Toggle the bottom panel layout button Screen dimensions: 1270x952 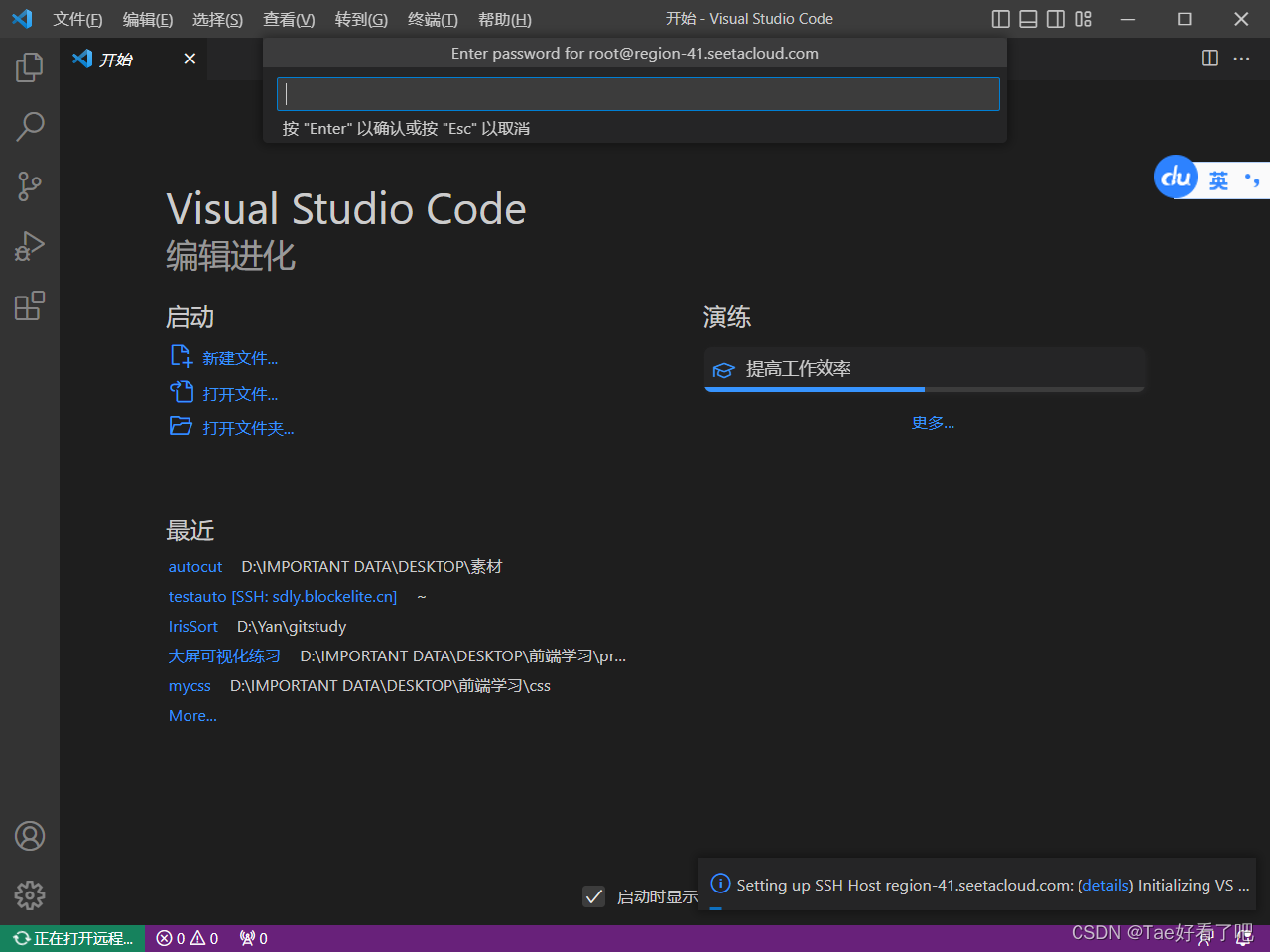coord(1028,19)
